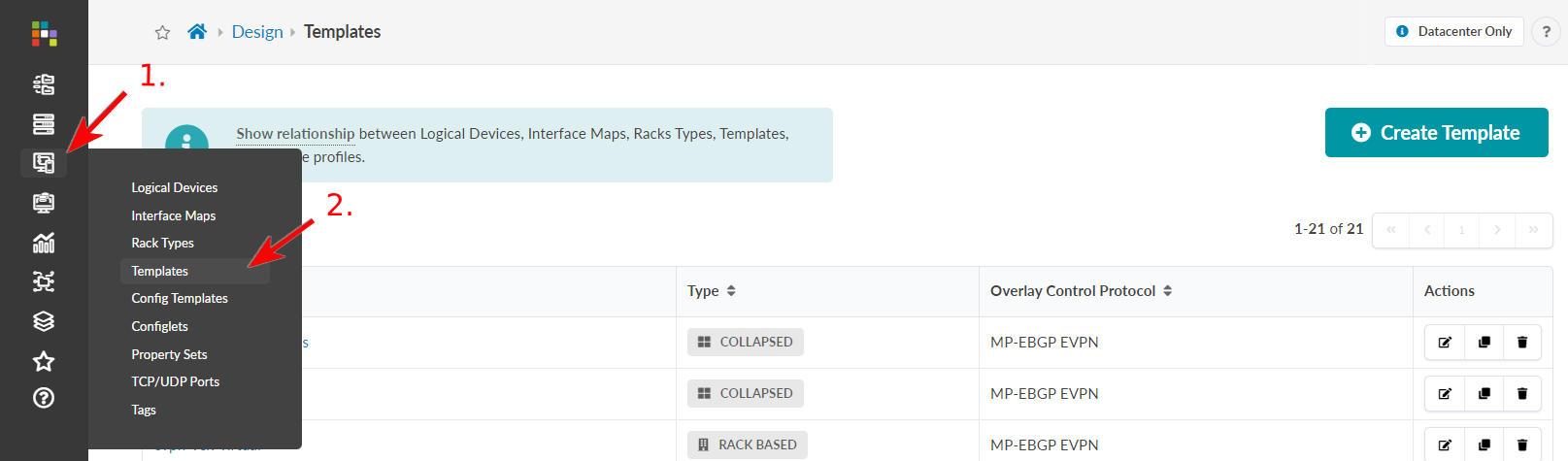This screenshot has height=461, width=1568.
Task: Edit the template in the first table row
Action: pyautogui.click(x=1445, y=342)
